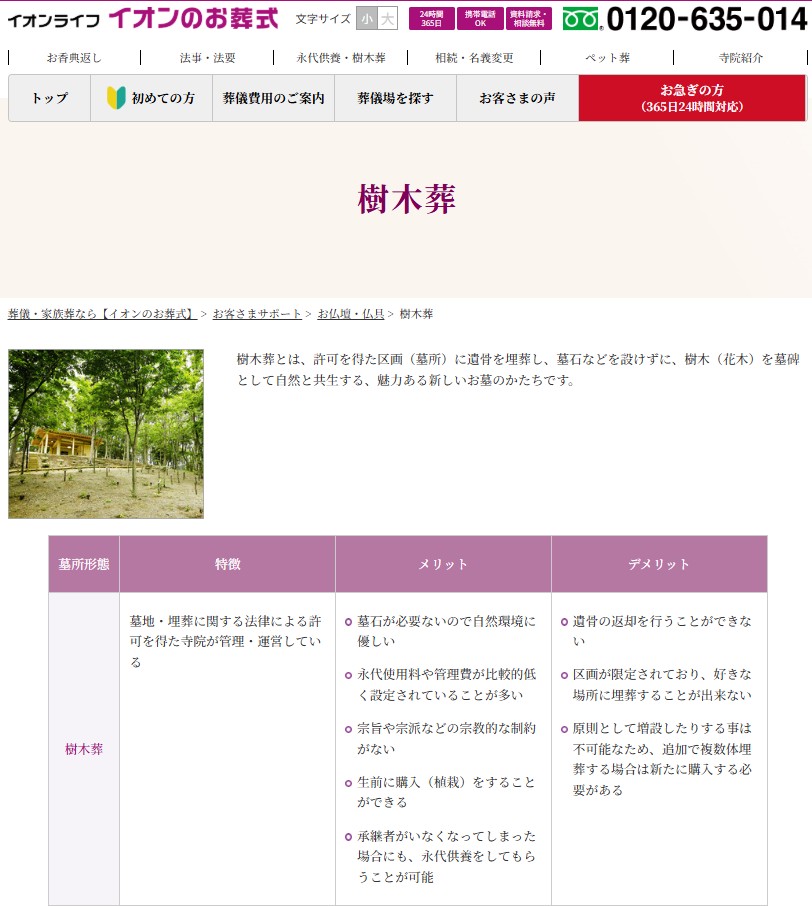The height and width of the screenshot is (906, 812).
Task: Click the 24時間365日 badge
Action: pos(431,18)
